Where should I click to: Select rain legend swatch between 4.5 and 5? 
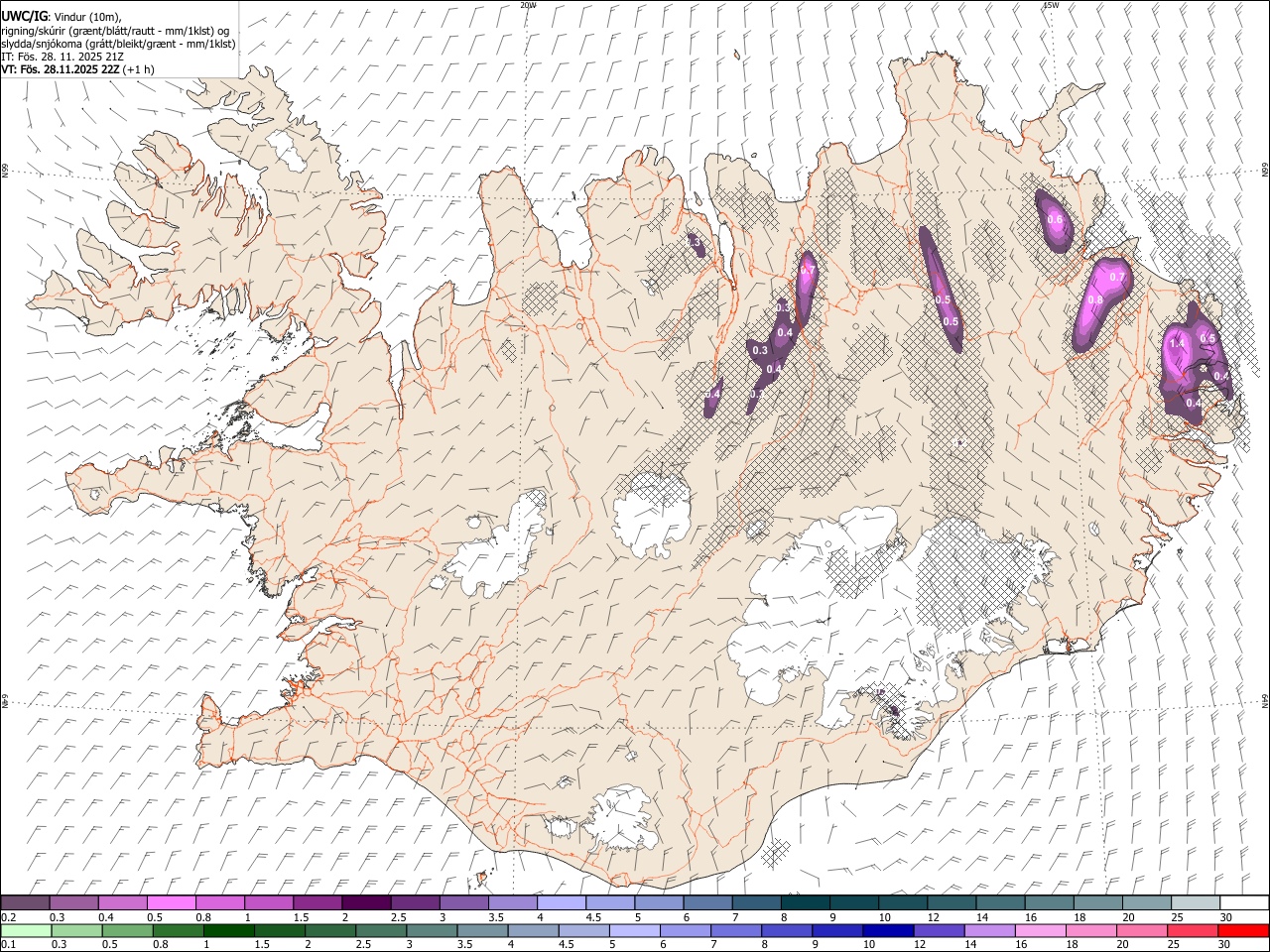click(583, 930)
